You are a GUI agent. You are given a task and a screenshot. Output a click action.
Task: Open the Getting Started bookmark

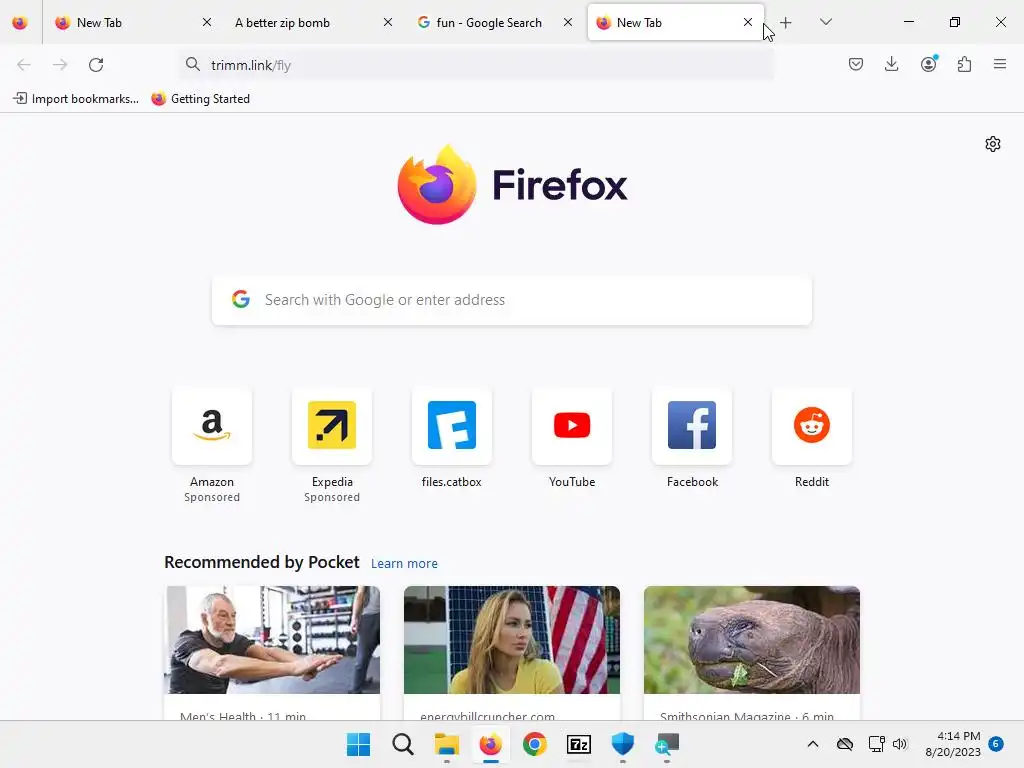pos(200,99)
